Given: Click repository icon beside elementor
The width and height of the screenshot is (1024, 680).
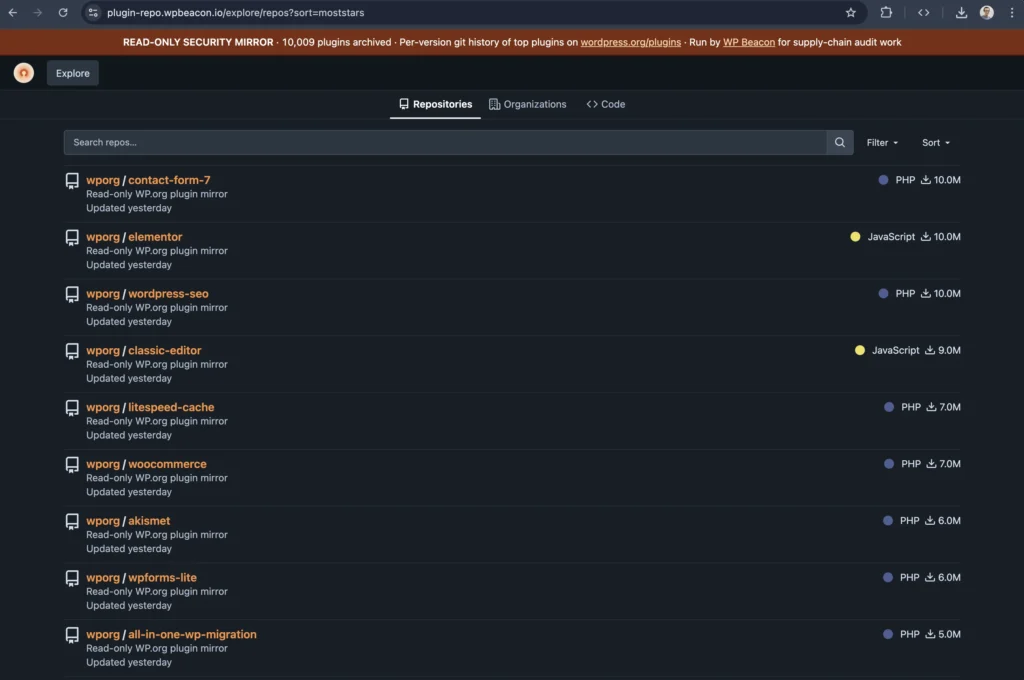Looking at the screenshot, I should click(x=72, y=238).
